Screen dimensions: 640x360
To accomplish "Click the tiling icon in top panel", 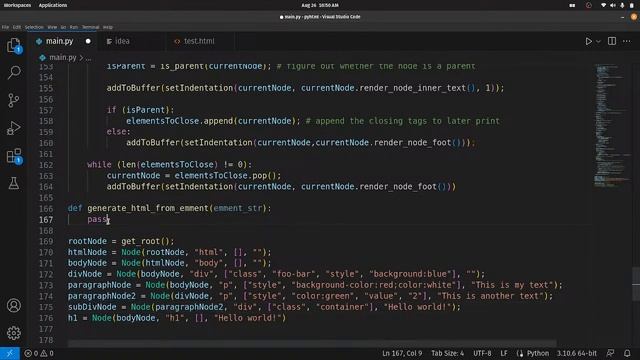I will tap(572, 5).
